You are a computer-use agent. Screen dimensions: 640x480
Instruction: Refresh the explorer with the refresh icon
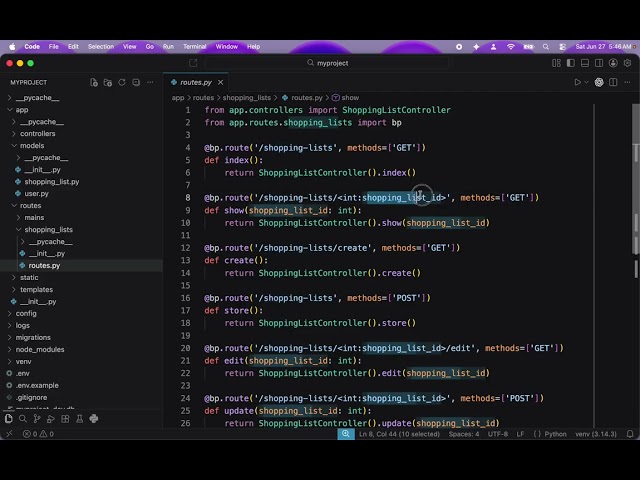point(122,82)
